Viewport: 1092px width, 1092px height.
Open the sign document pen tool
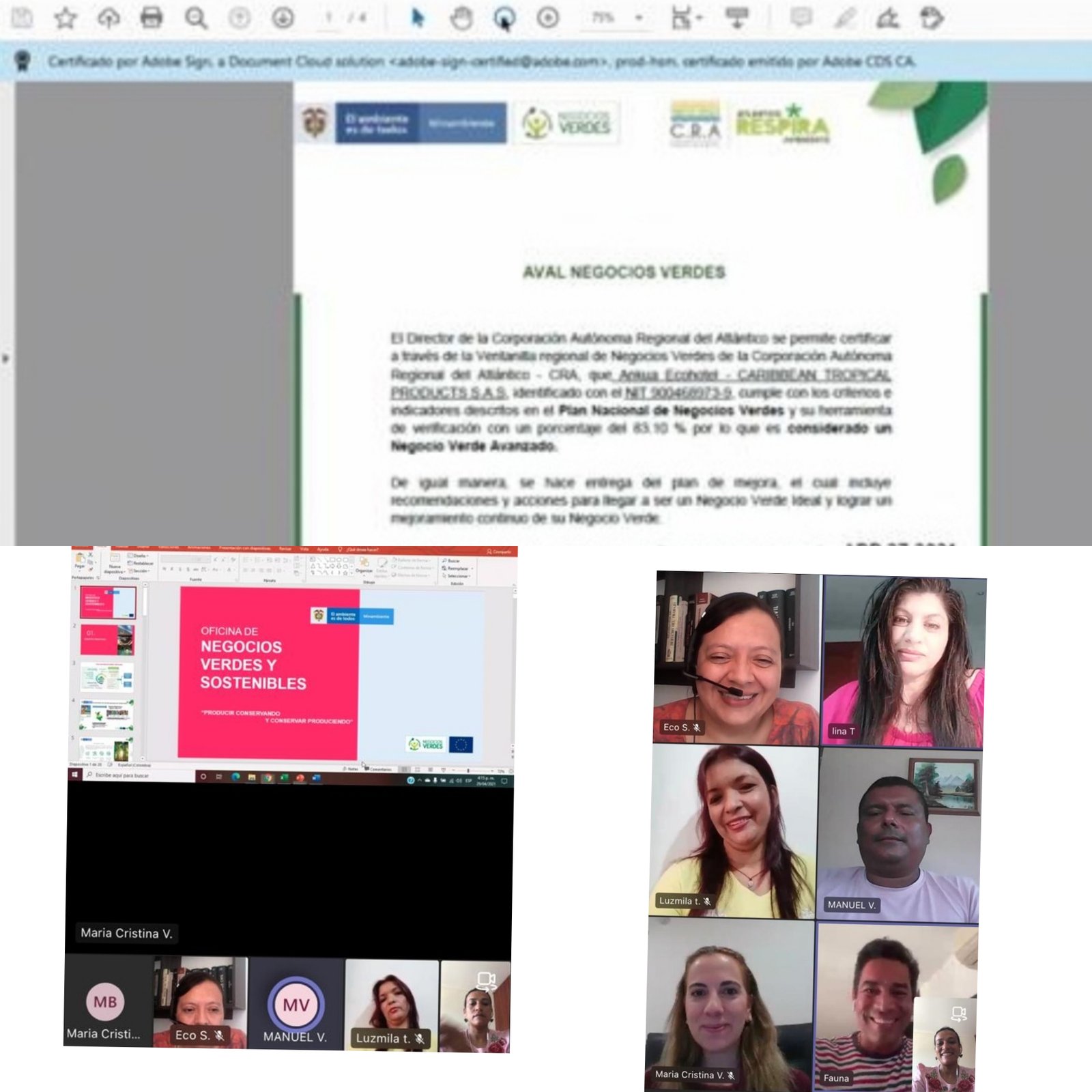point(887,18)
